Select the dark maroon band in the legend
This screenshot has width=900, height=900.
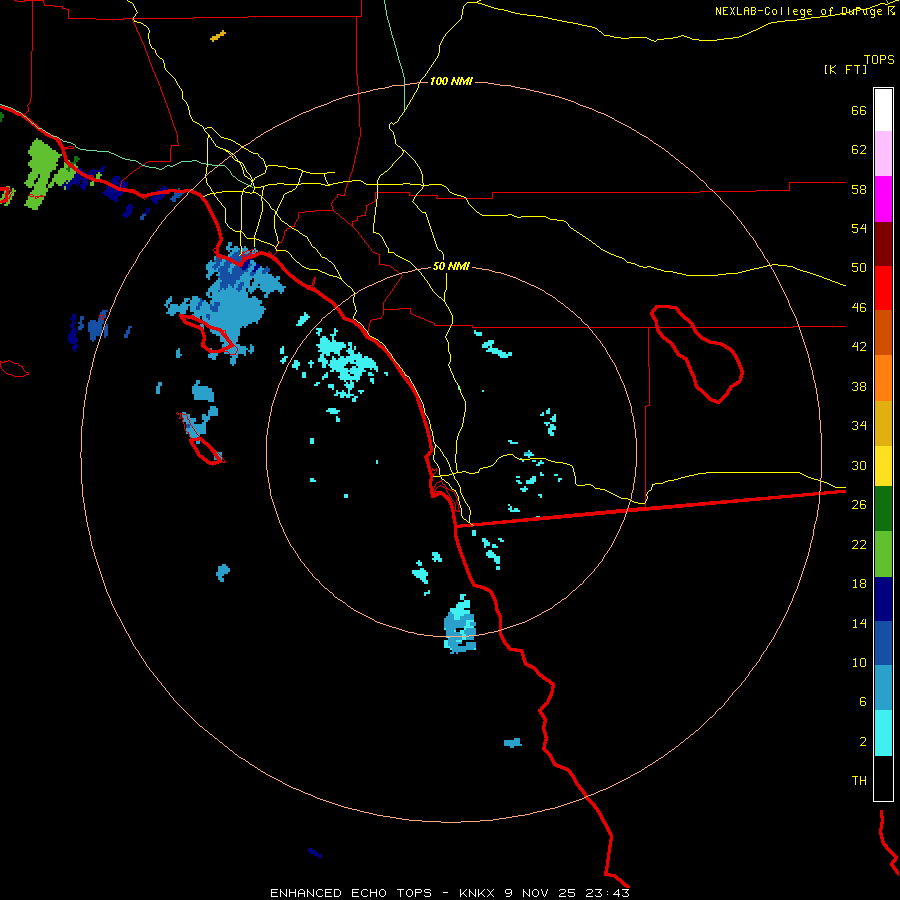click(883, 244)
